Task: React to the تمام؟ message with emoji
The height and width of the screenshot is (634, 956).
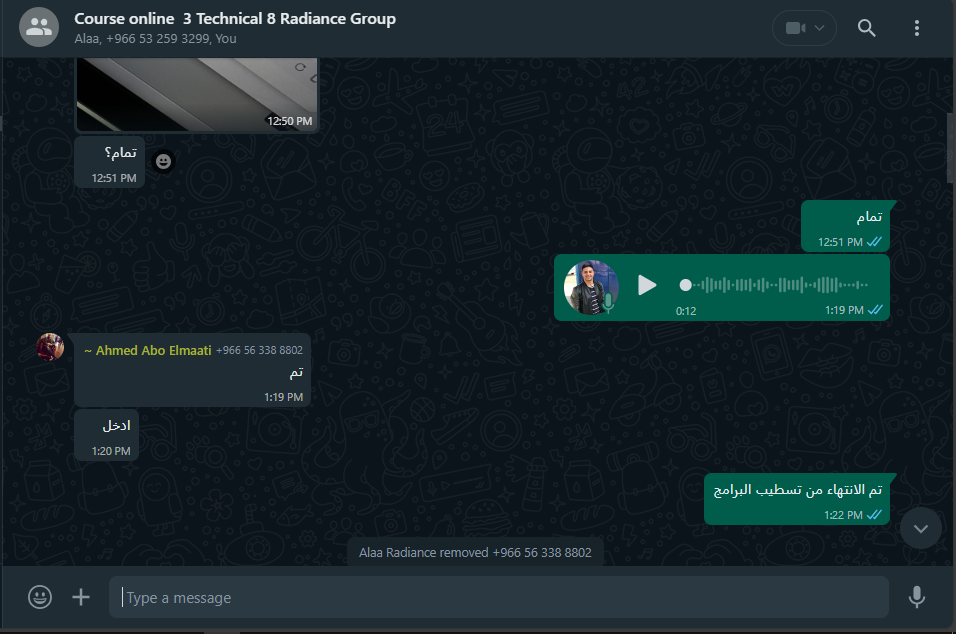Action: 163,161
